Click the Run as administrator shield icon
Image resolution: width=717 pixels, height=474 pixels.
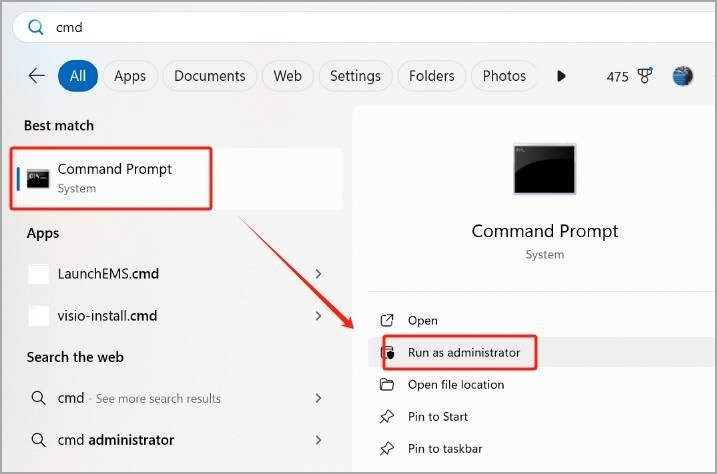387,352
